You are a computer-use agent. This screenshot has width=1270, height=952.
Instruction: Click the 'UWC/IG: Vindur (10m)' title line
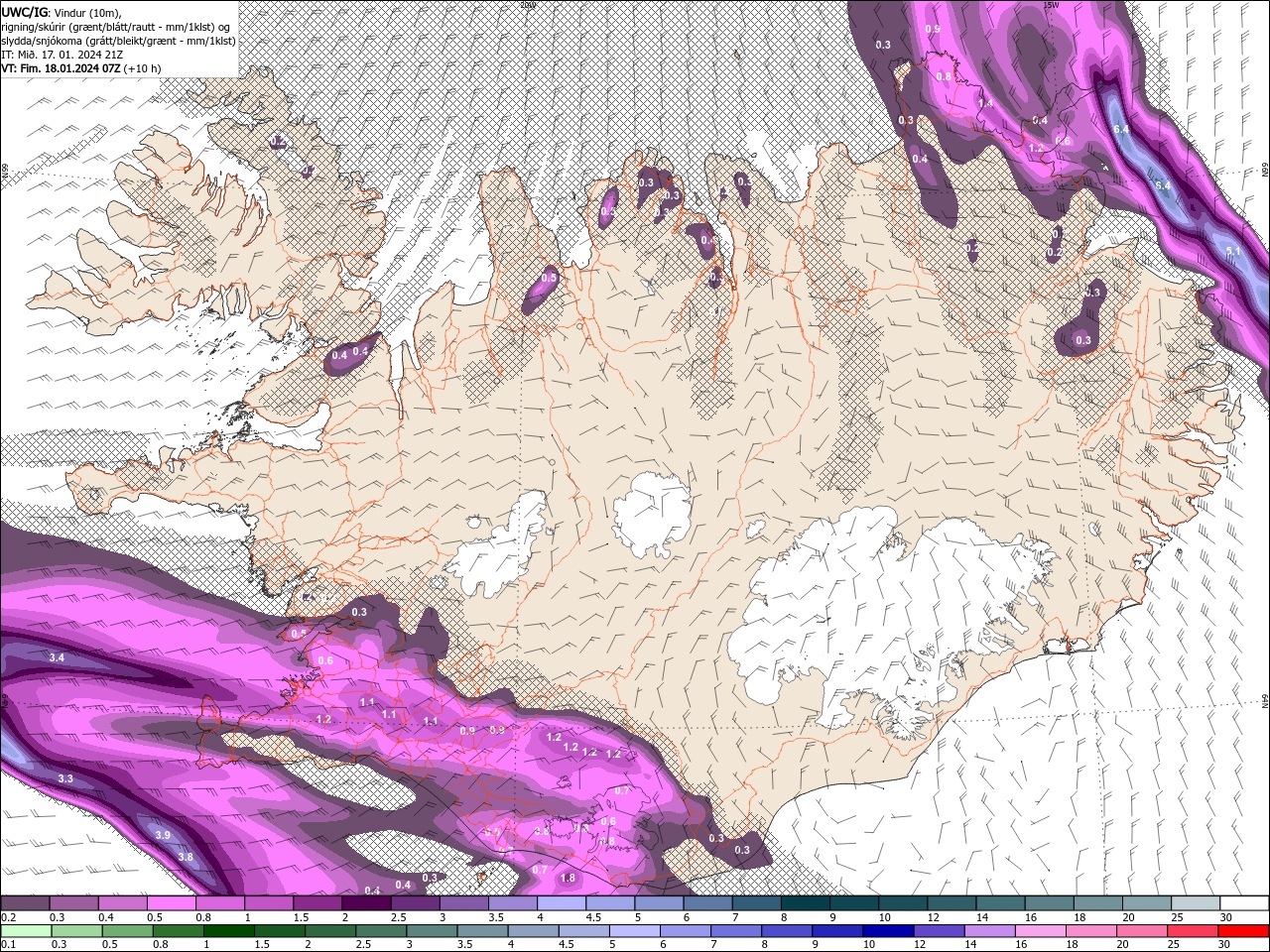pyautogui.click(x=62, y=12)
